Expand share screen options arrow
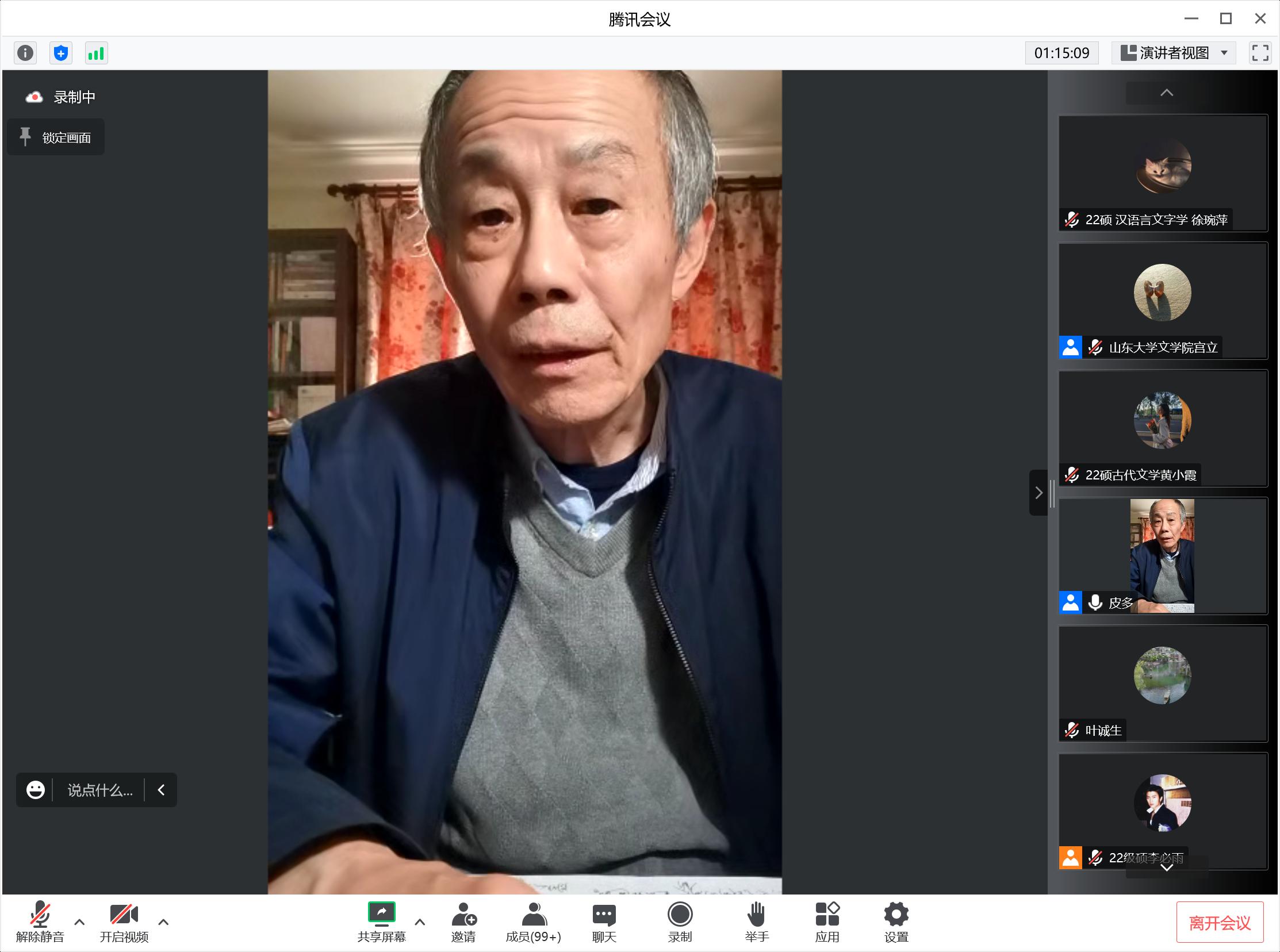This screenshot has height=952, width=1280. point(420,922)
